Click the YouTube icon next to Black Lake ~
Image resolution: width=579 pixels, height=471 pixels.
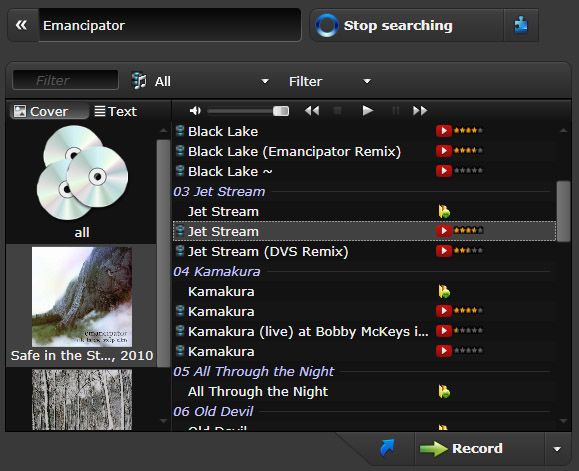(x=443, y=171)
